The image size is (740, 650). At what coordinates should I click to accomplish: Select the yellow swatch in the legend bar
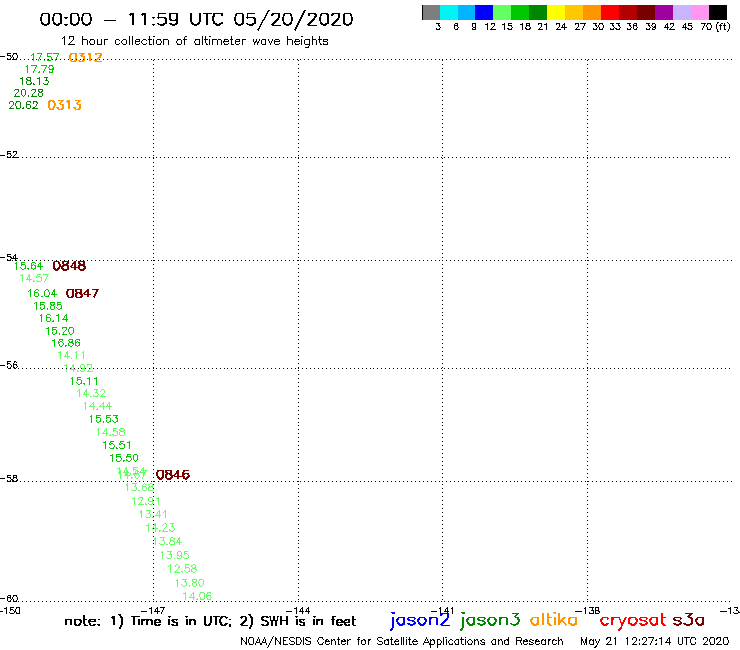point(556,12)
